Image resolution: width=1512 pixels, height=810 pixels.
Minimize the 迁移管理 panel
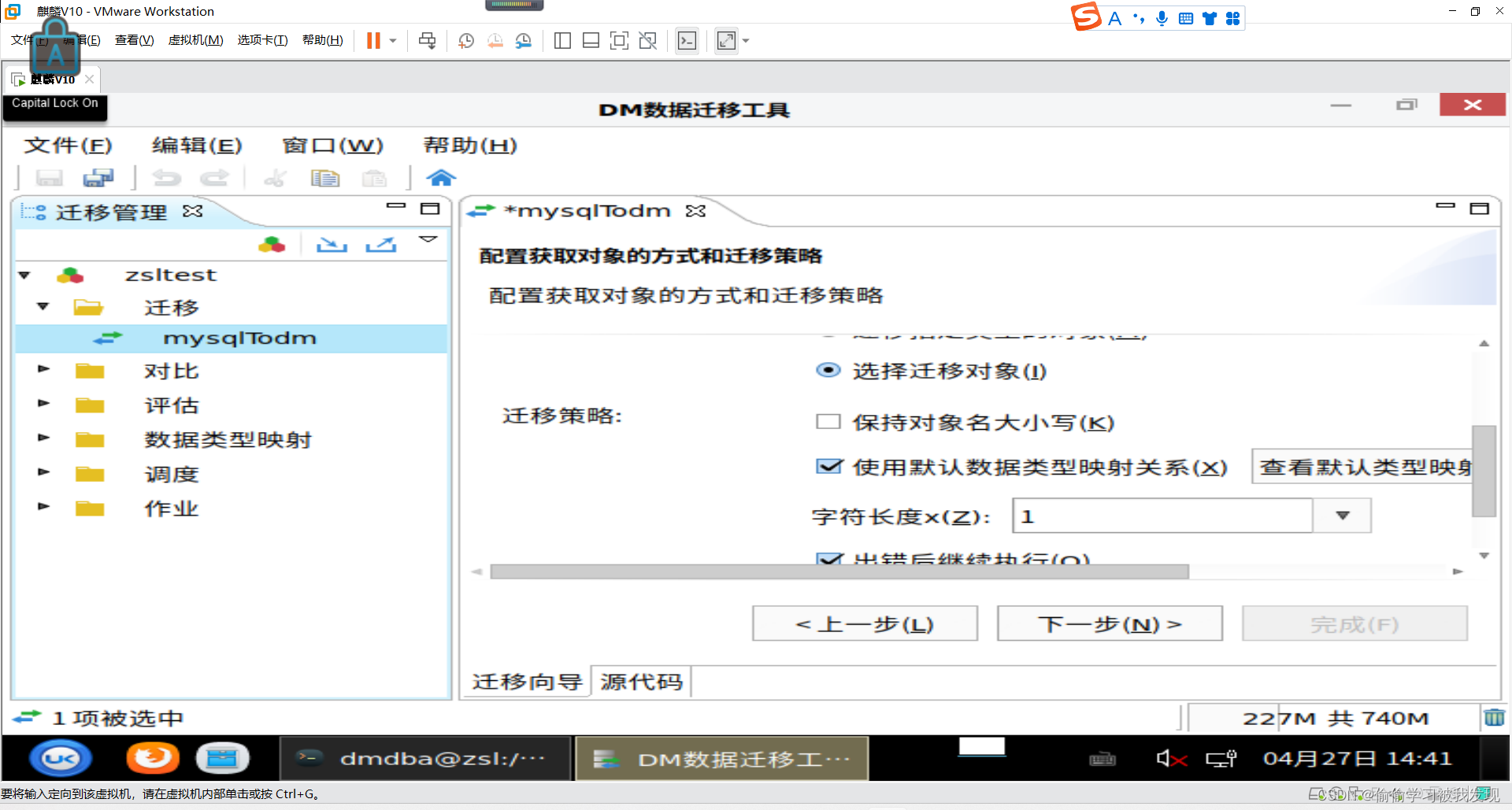pos(396,206)
